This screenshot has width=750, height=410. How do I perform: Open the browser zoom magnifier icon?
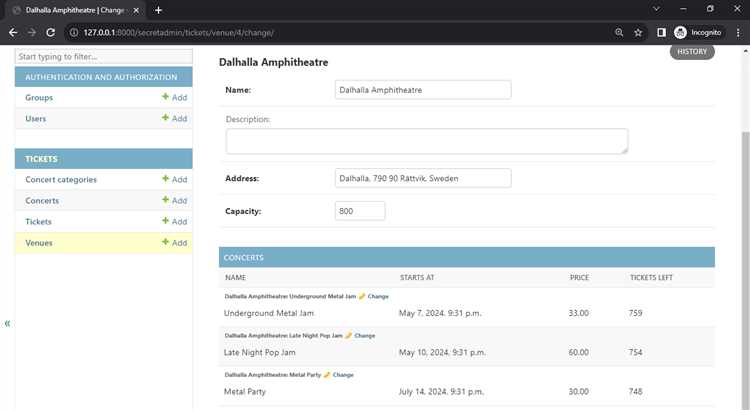(619, 33)
